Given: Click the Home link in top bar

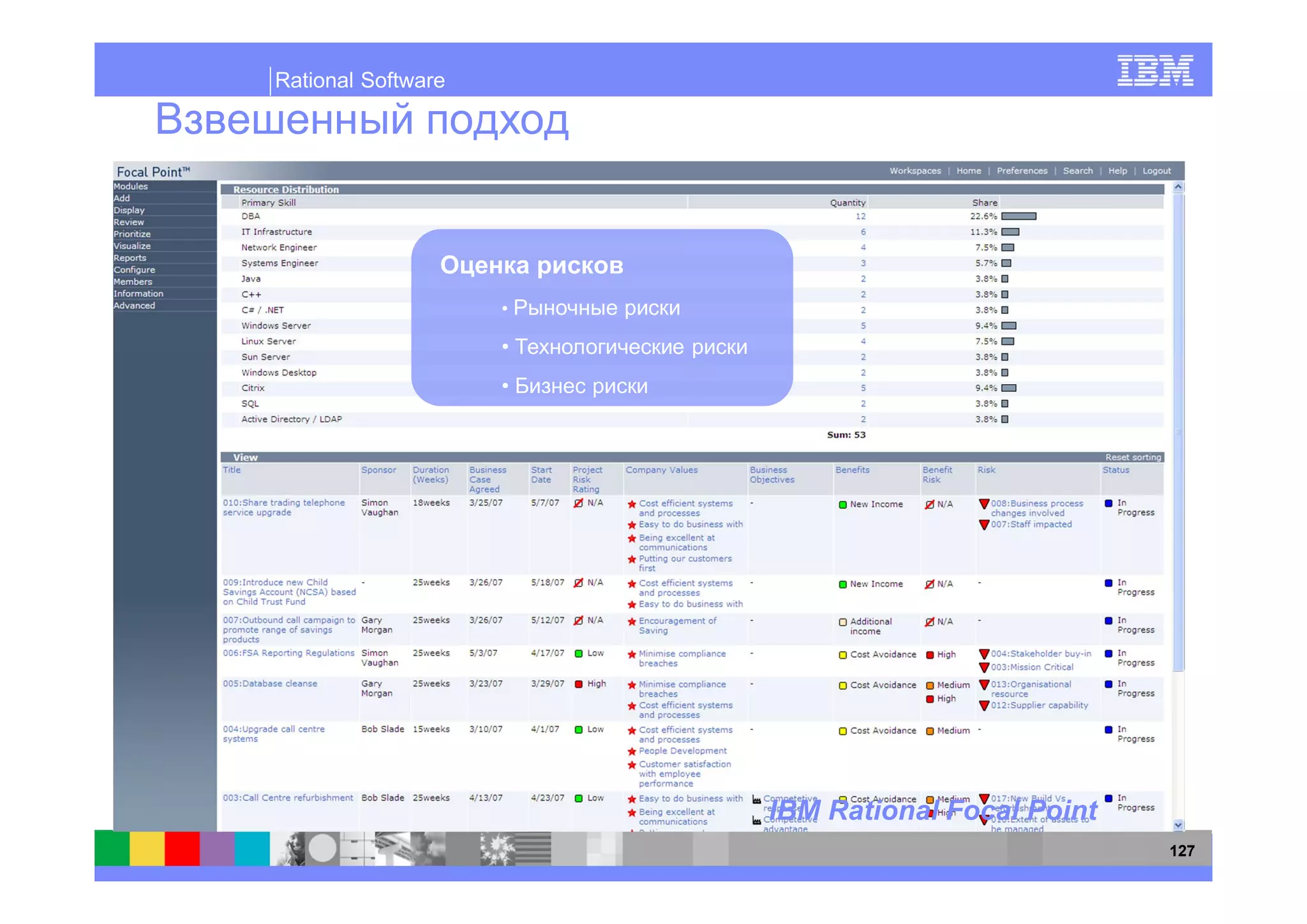Looking at the screenshot, I should 969,171.
